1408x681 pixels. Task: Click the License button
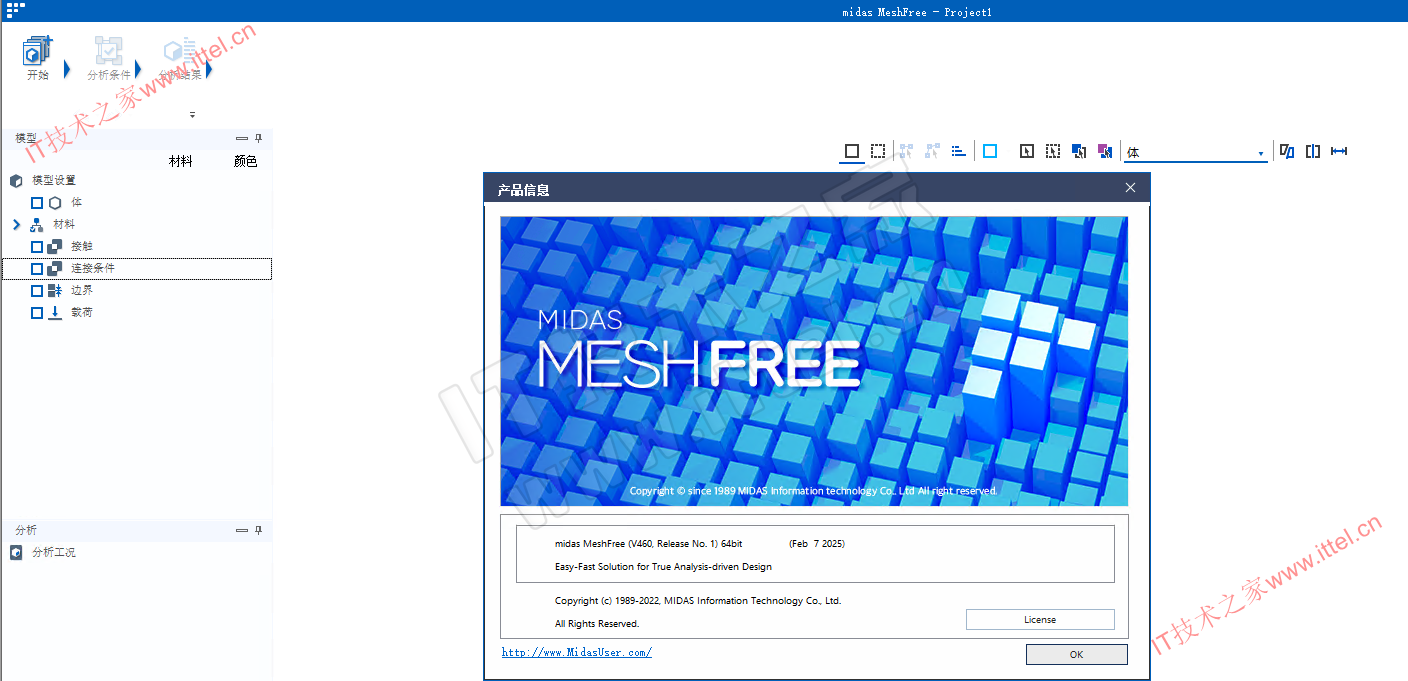coord(1040,620)
